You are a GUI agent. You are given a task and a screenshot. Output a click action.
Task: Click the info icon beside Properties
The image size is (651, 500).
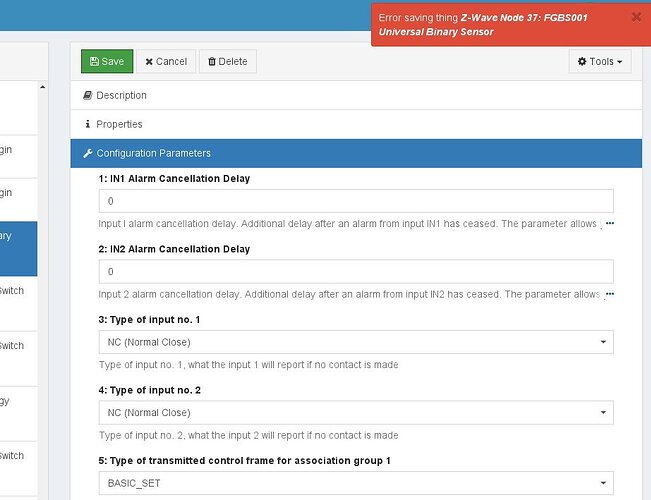click(x=87, y=125)
